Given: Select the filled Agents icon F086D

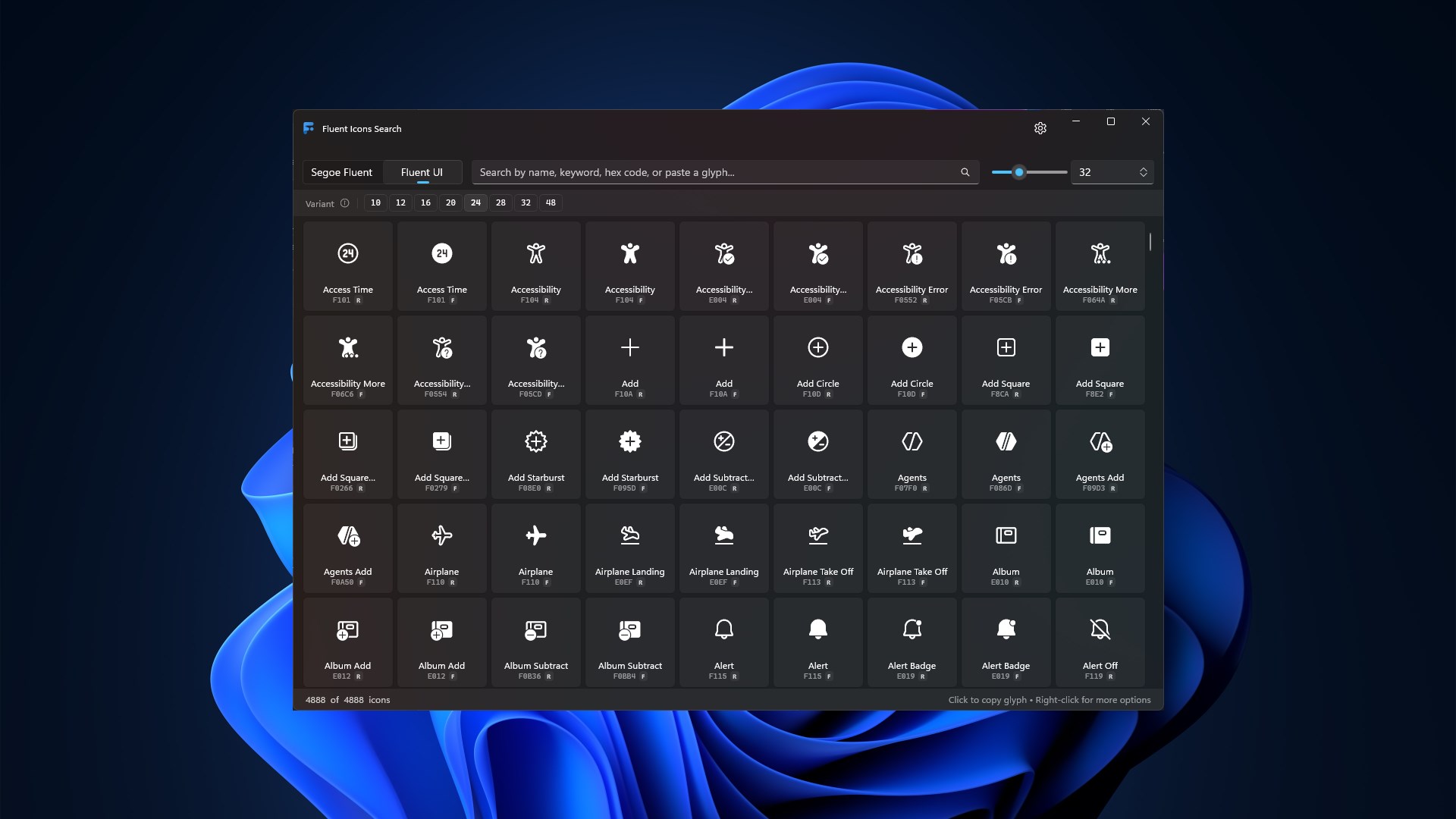Looking at the screenshot, I should 1006,454.
